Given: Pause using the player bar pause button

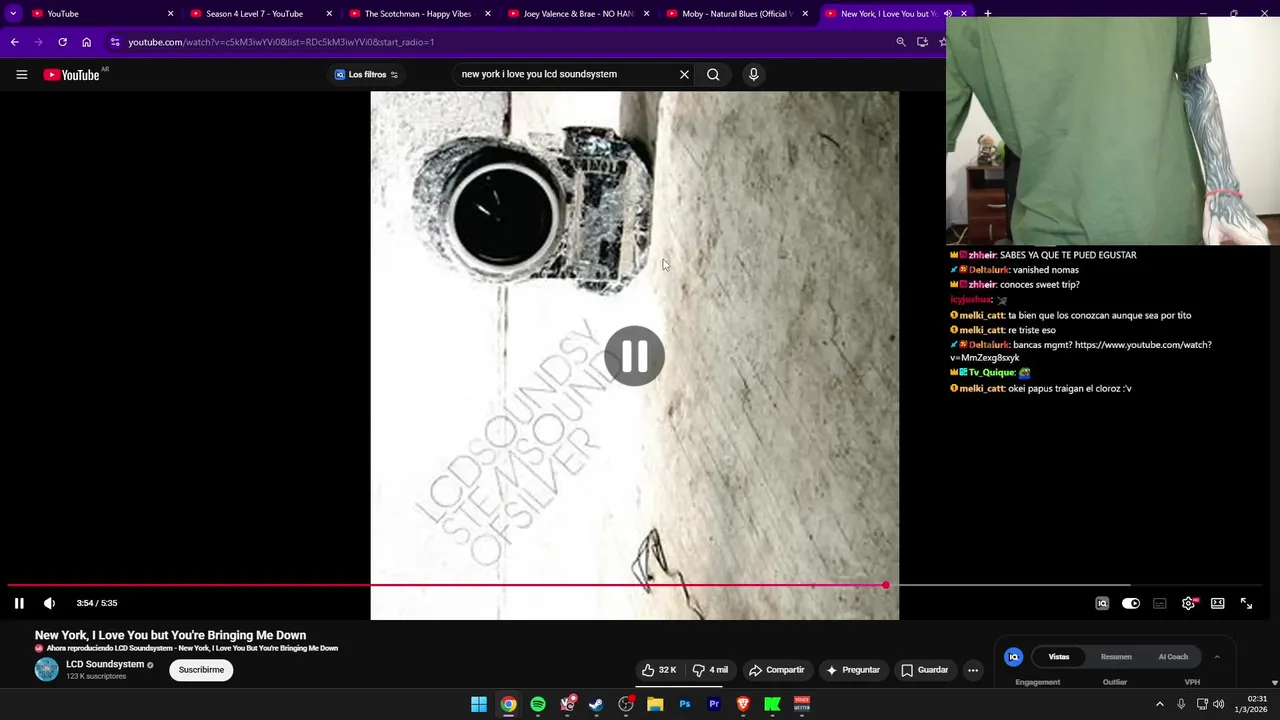Looking at the screenshot, I should [19, 603].
